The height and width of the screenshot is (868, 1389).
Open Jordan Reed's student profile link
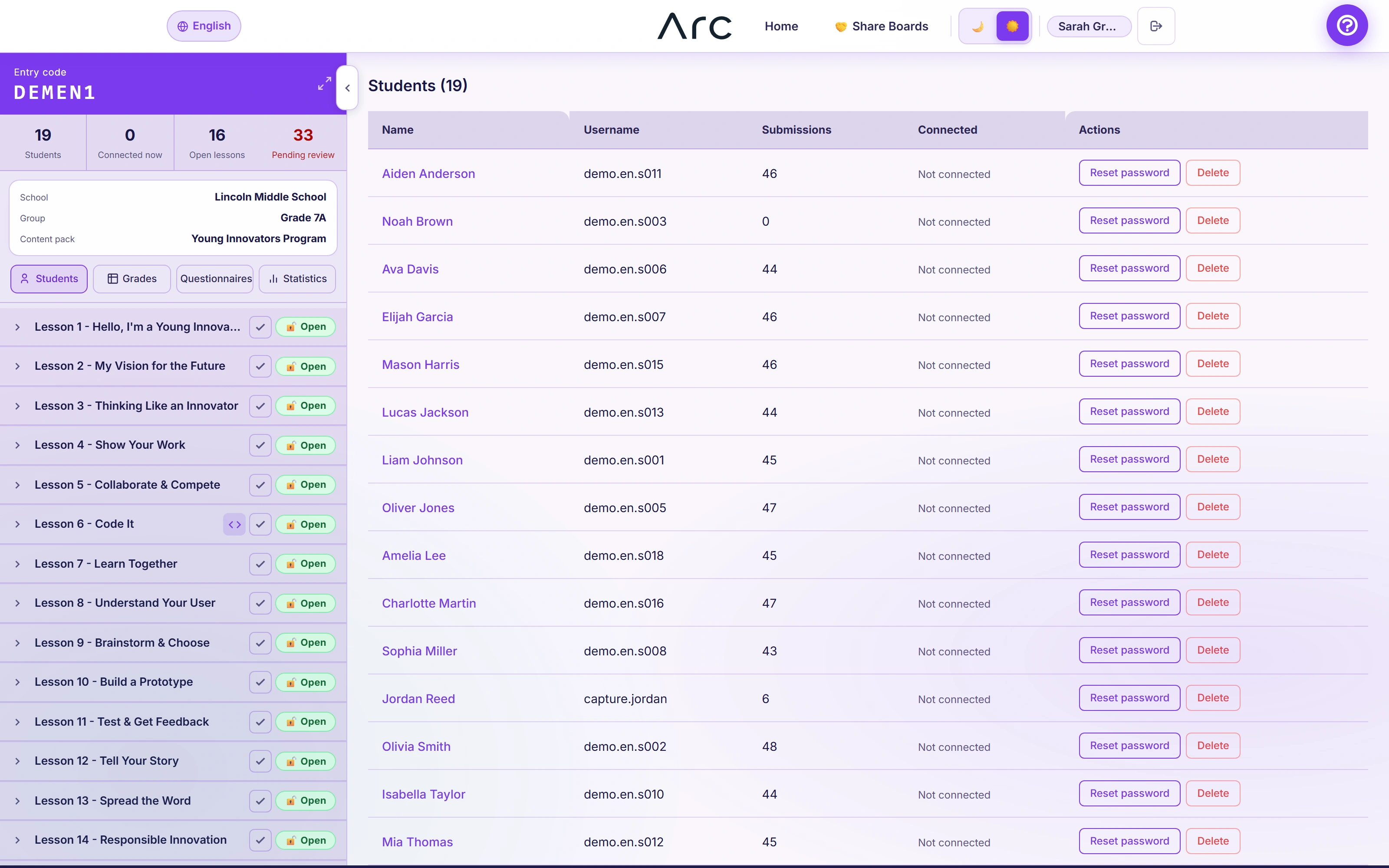pos(418,699)
